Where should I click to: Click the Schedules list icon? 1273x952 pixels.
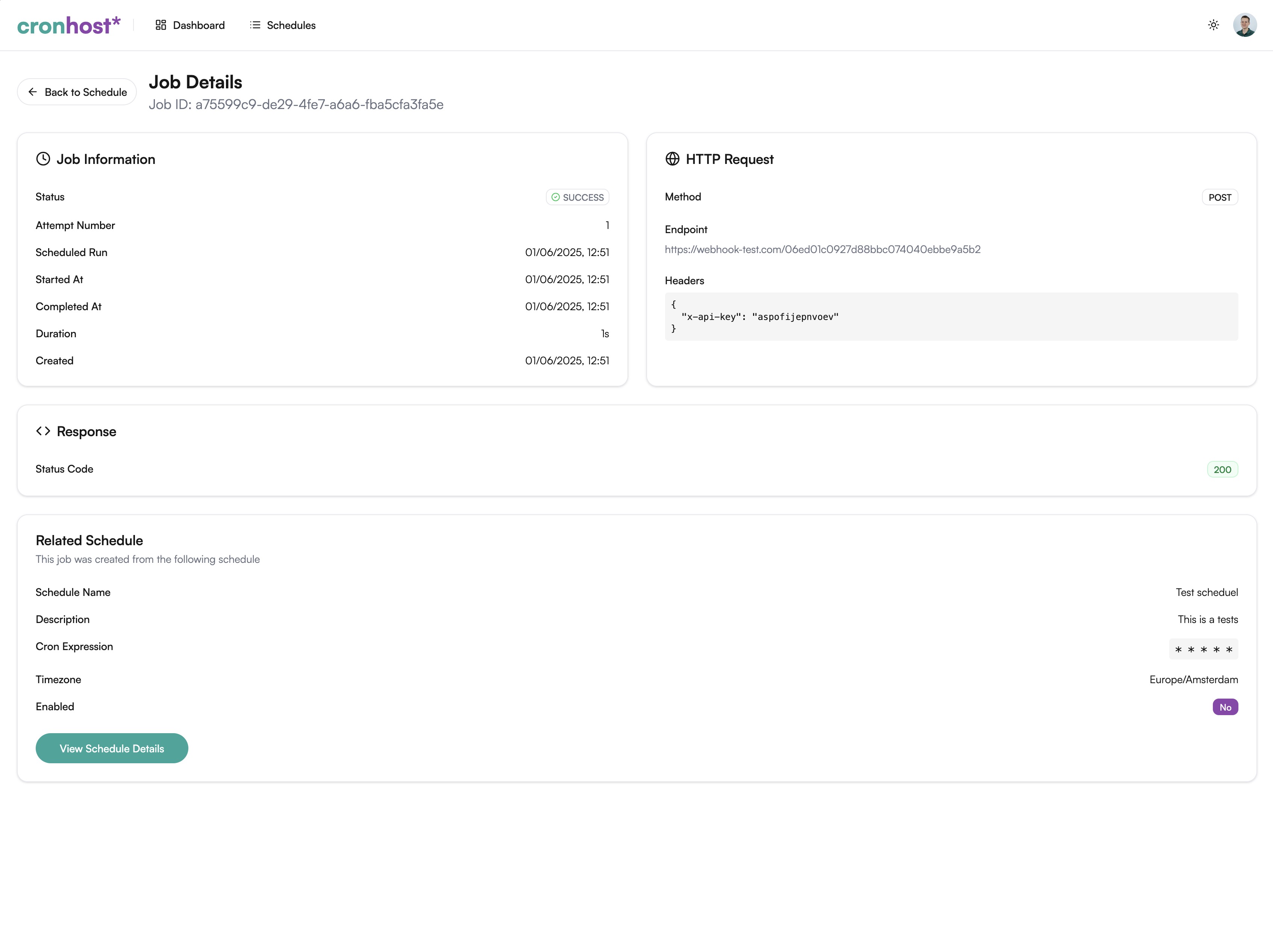pyautogui.click(x=255, y=25)
